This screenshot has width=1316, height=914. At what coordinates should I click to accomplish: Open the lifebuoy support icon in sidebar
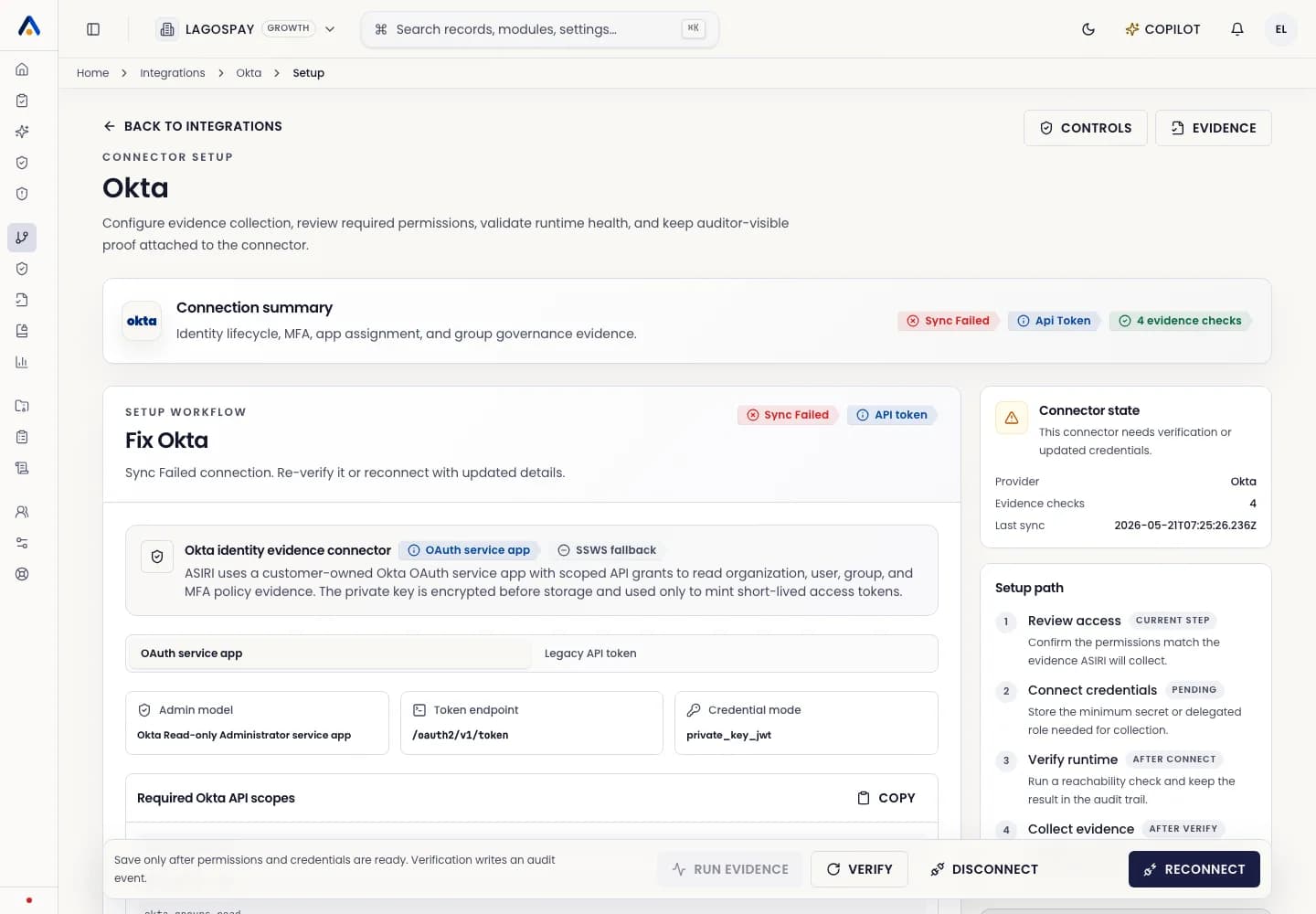pos(22,574)
